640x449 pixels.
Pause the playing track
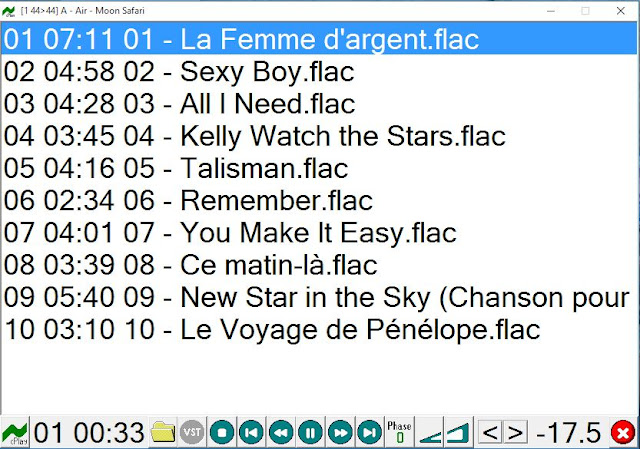coord(311,433)
